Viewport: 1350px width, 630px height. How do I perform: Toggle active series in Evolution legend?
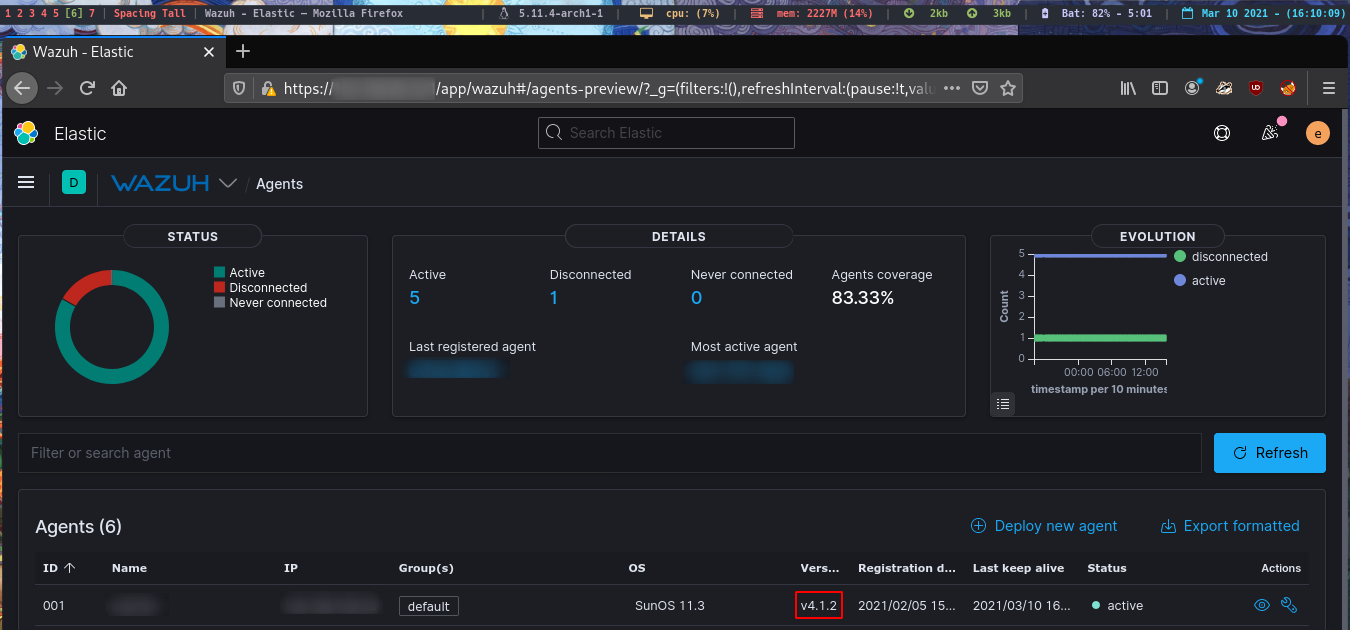[x=1199, y=281]
